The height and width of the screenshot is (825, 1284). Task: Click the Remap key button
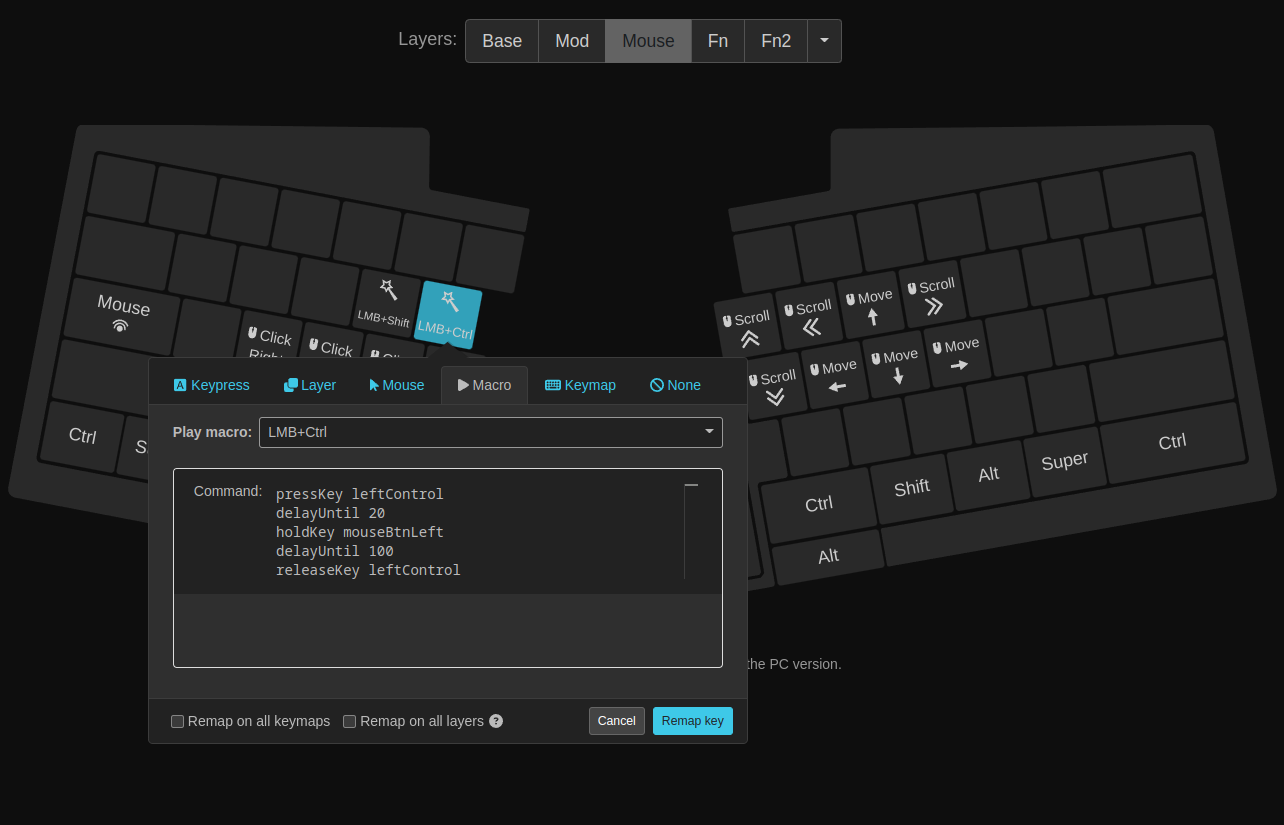click(692, 721)
